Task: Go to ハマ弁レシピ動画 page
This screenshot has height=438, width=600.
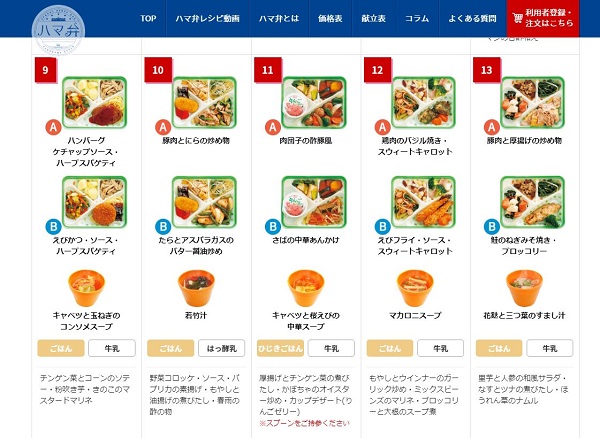Action: pyautogui.click(x=207, y=18)
